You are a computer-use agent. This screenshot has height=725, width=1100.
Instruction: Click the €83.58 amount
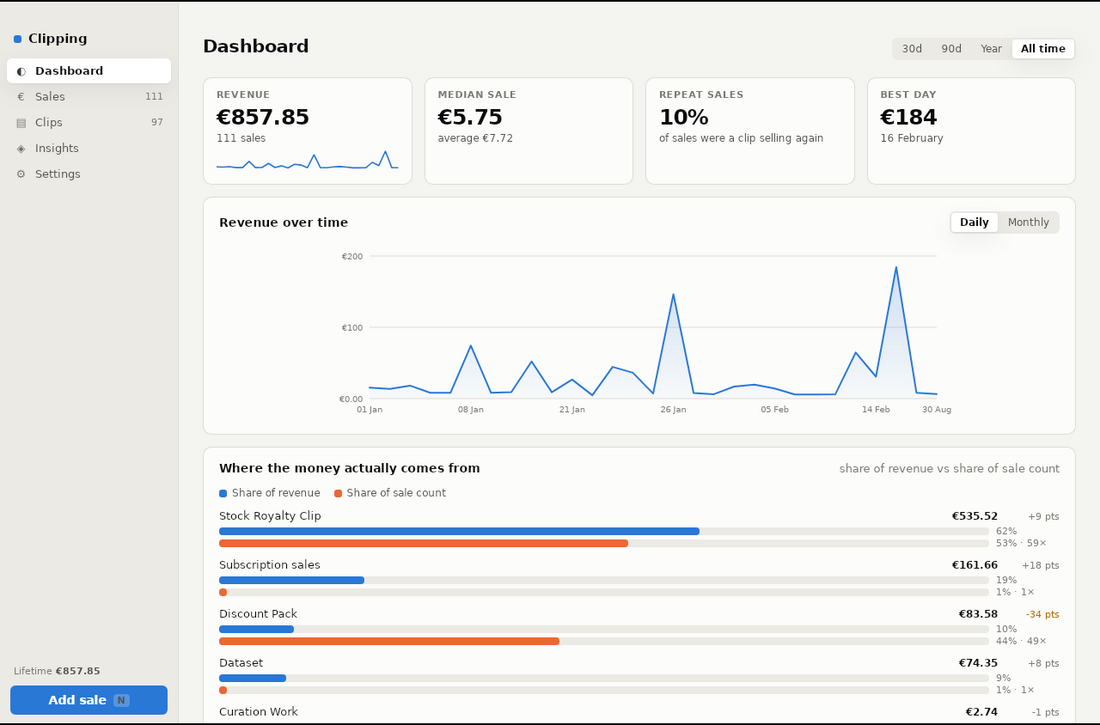[978, 614]
